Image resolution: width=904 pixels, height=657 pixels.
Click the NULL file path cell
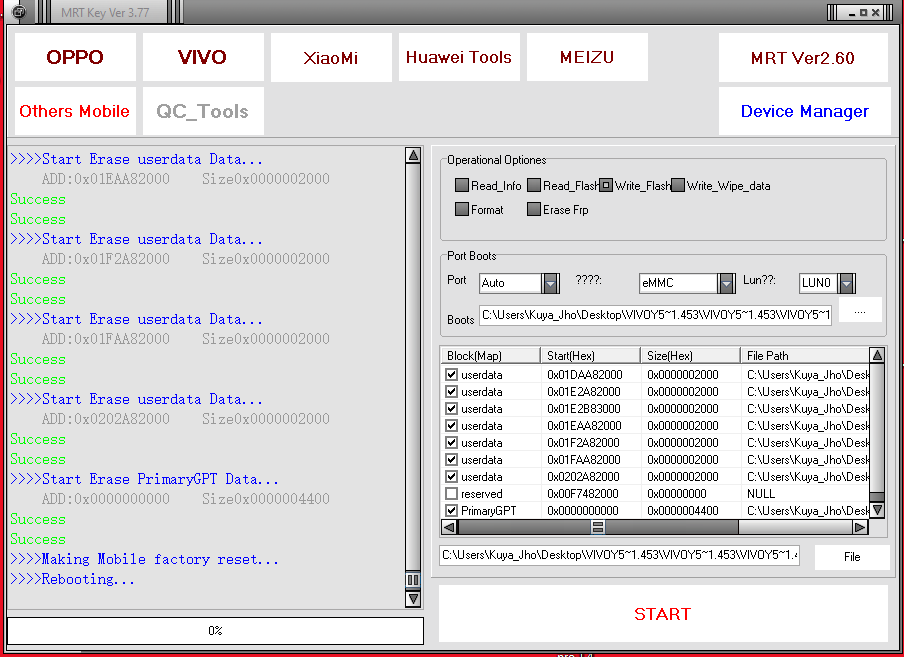click(761, 494)
